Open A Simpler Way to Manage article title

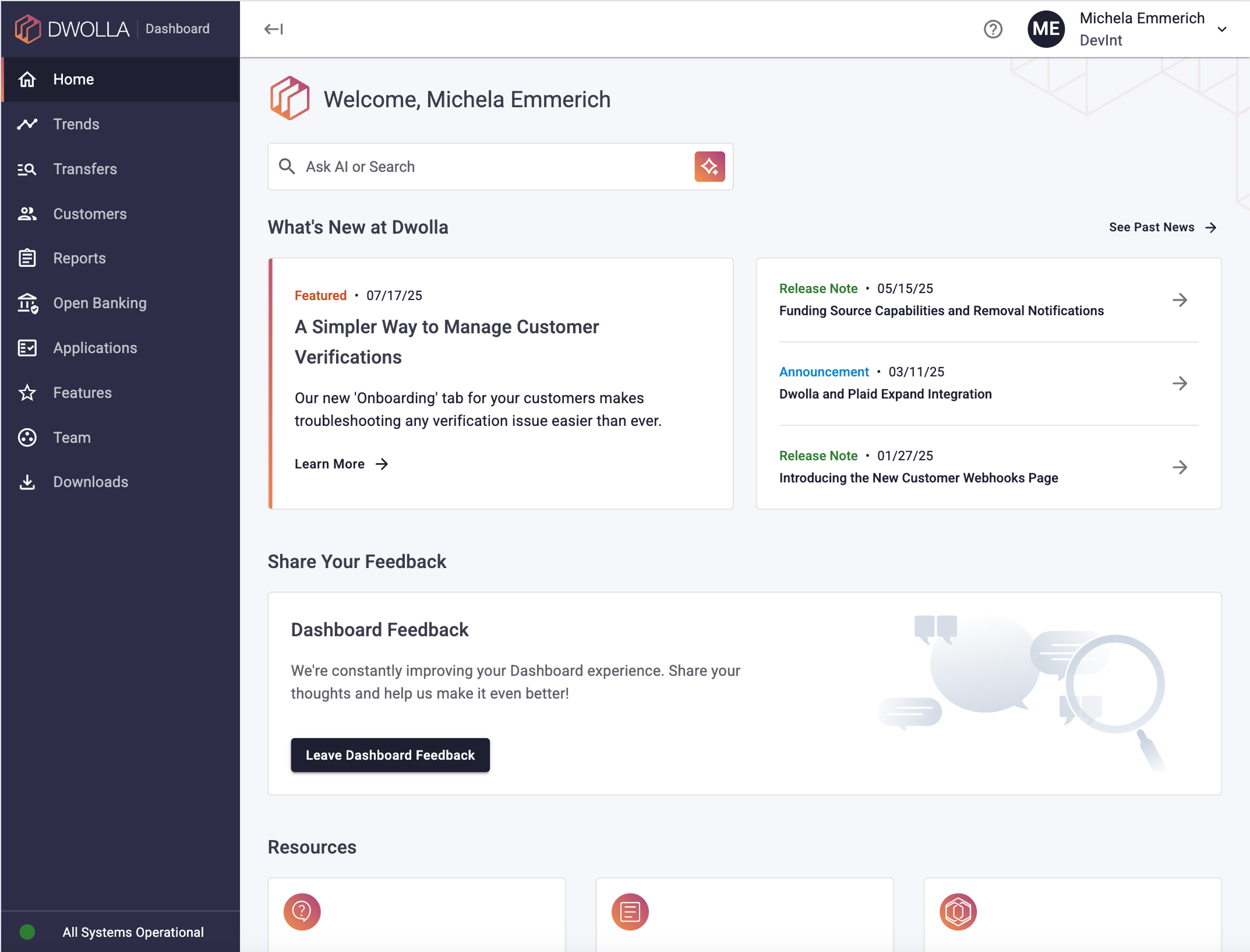click(447, 342)
